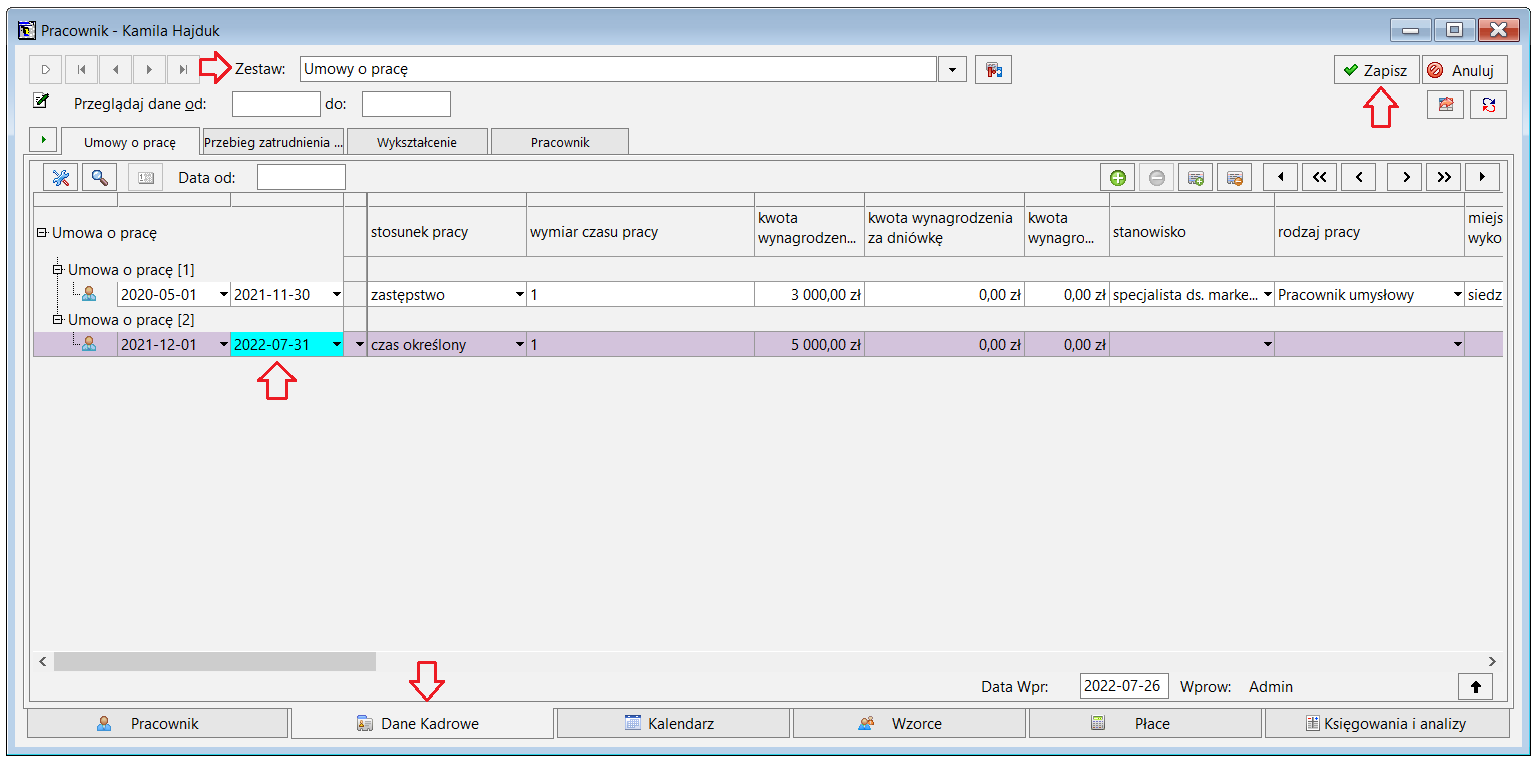Screen dimensions: 1540x761
Task: Click the Data od input field
Action: pyautogui.click(x=301, y=178)
